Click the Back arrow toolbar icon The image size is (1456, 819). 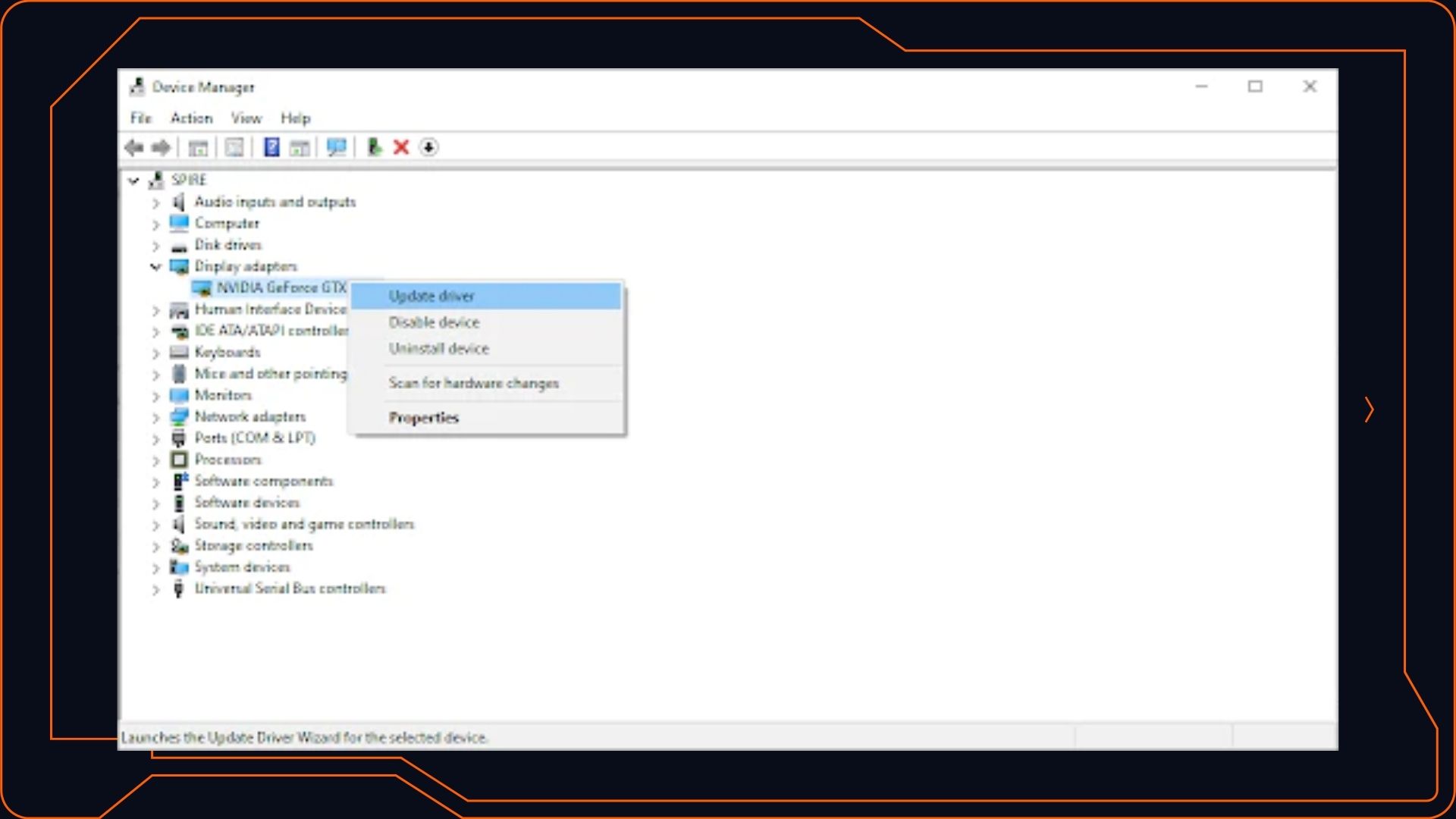[x=134, y=148]
